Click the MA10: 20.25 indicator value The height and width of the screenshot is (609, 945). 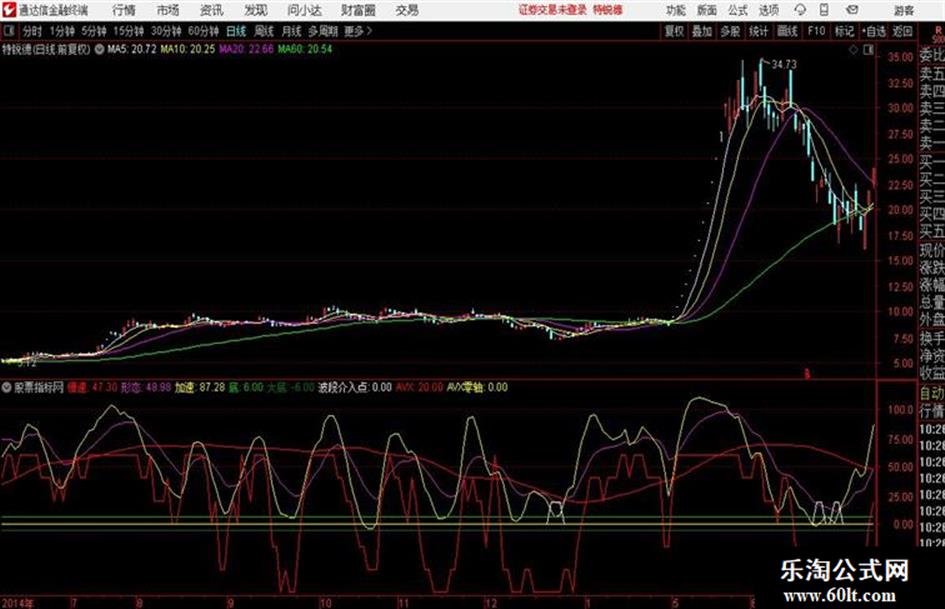[187, 49]
